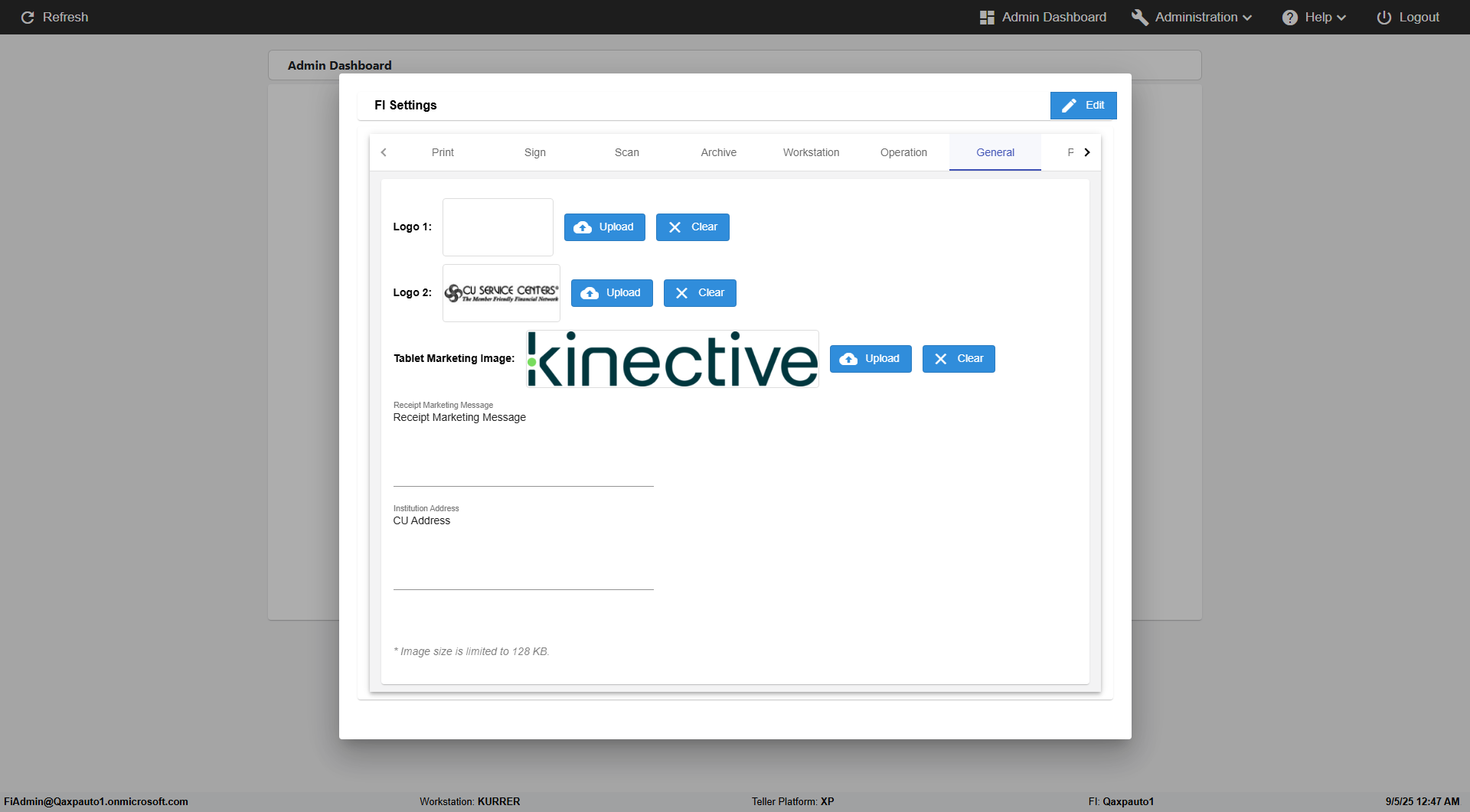Click the FI Settings heading
Screen dimensions: 1470x812
coord(406,106)
